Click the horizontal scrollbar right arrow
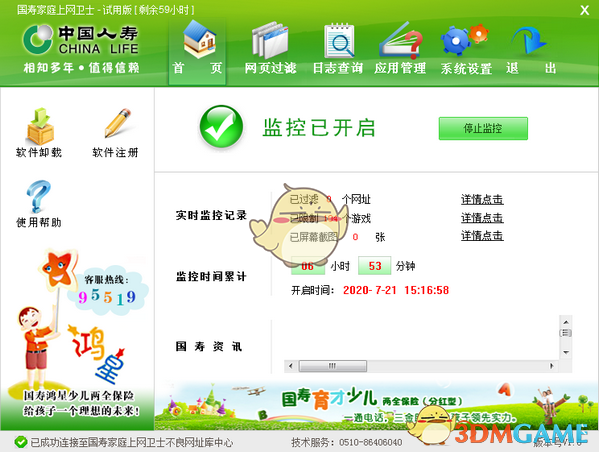 click(x=551, y=366)
